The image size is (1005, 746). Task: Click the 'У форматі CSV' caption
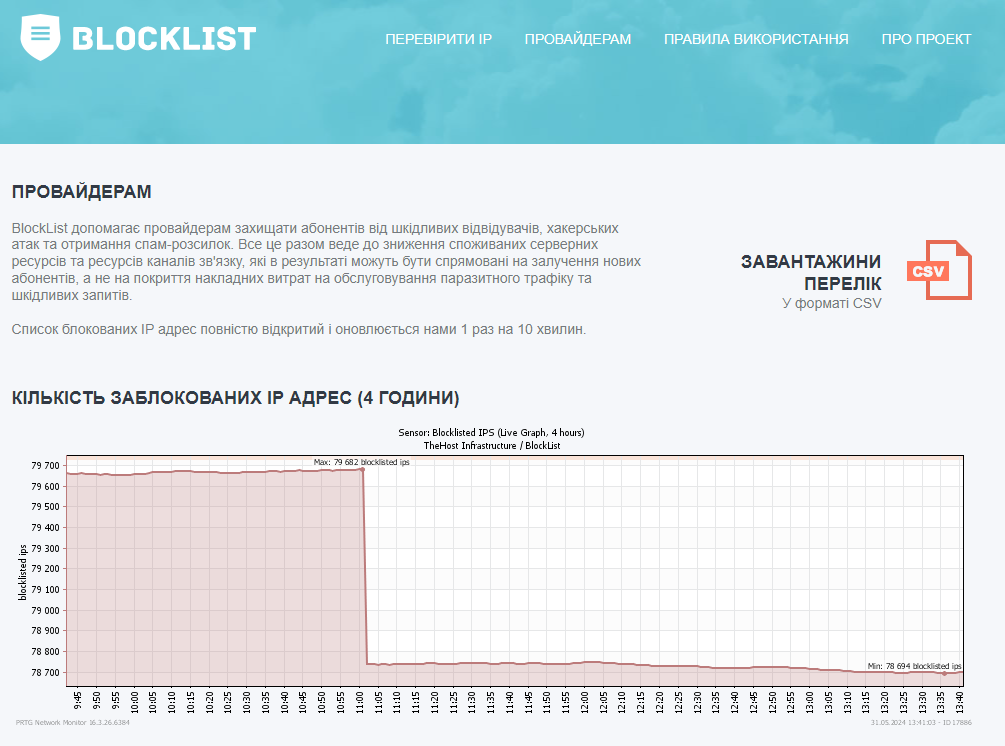pos(831,303)
